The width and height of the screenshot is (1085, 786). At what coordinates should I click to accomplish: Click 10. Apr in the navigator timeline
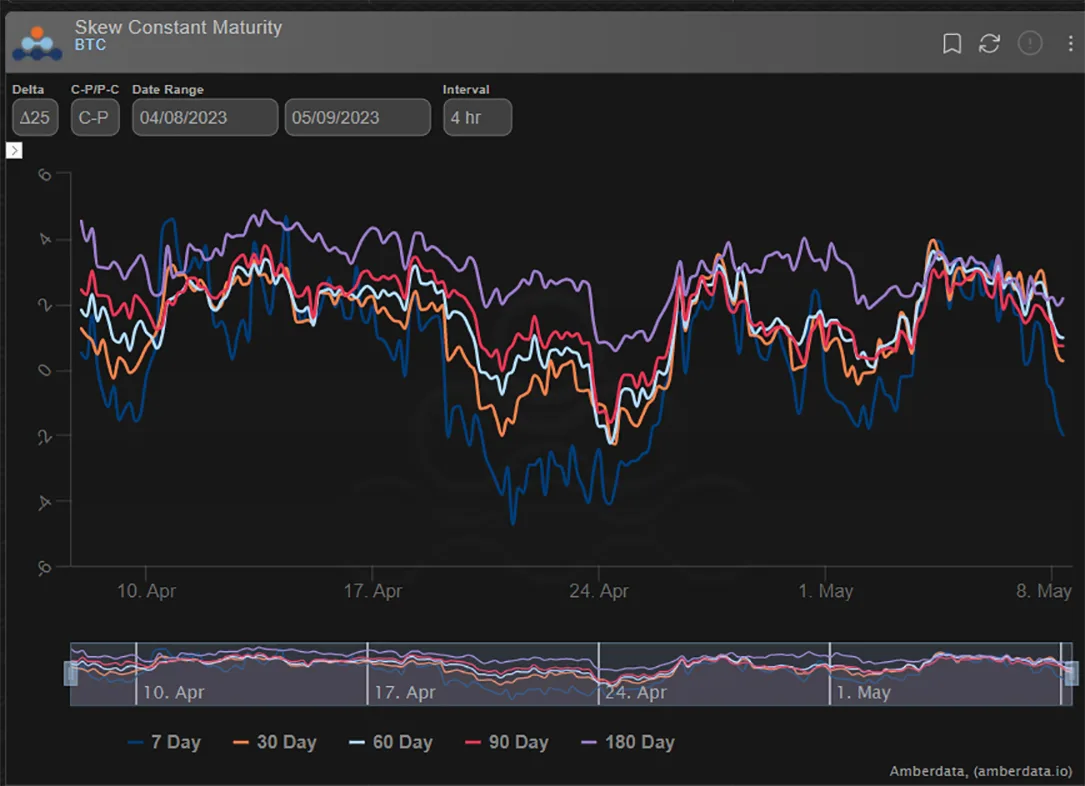tap(173, 692)
